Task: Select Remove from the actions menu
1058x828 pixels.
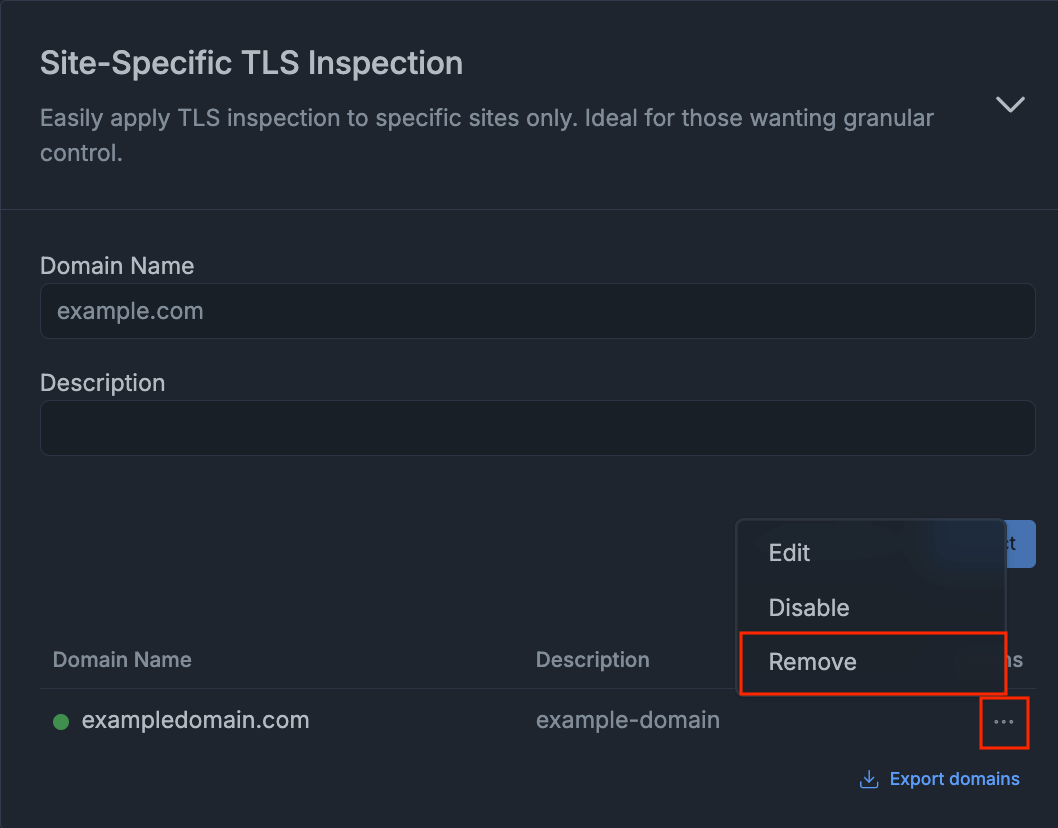Action: (x=812, y=662)
